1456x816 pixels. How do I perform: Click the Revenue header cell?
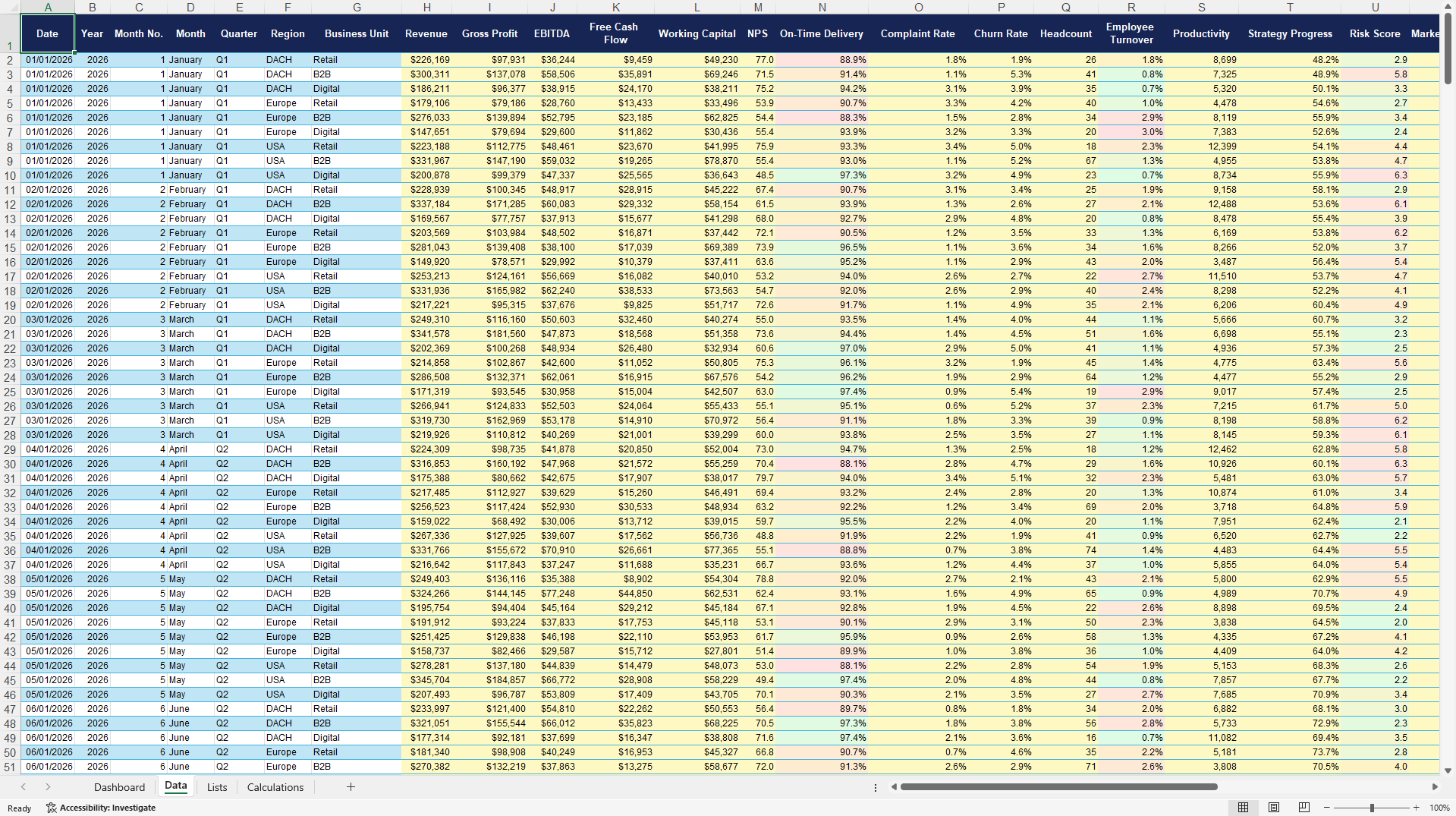coord(426,33)
